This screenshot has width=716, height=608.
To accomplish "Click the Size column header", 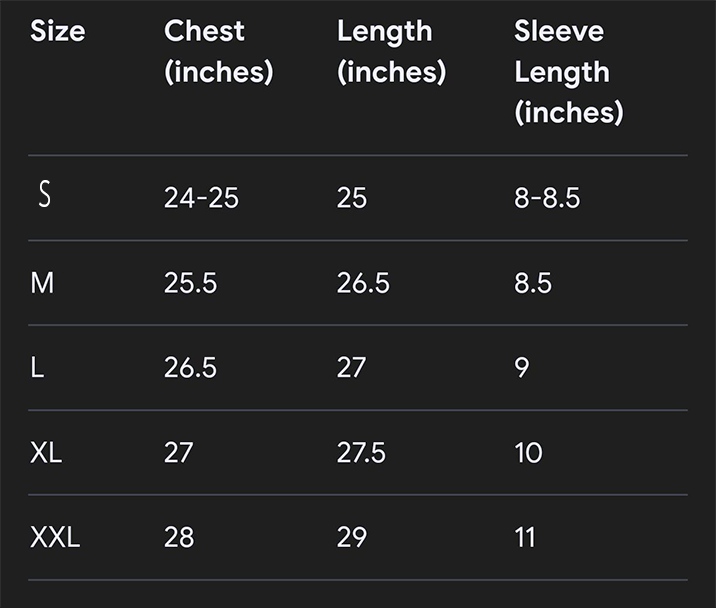I will [x=58, y=32].
